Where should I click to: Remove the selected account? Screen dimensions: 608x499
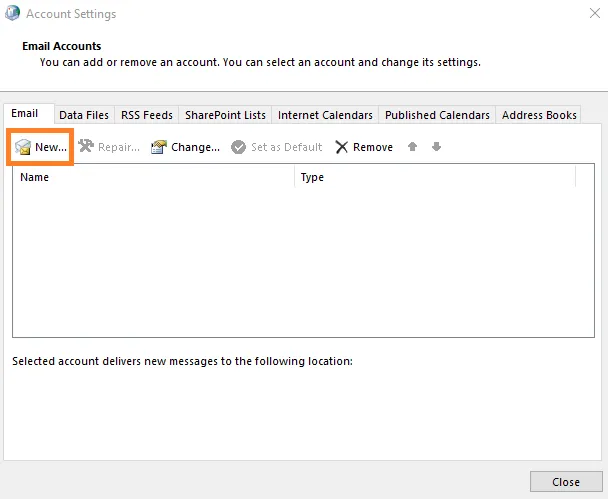tap(364, 147)
